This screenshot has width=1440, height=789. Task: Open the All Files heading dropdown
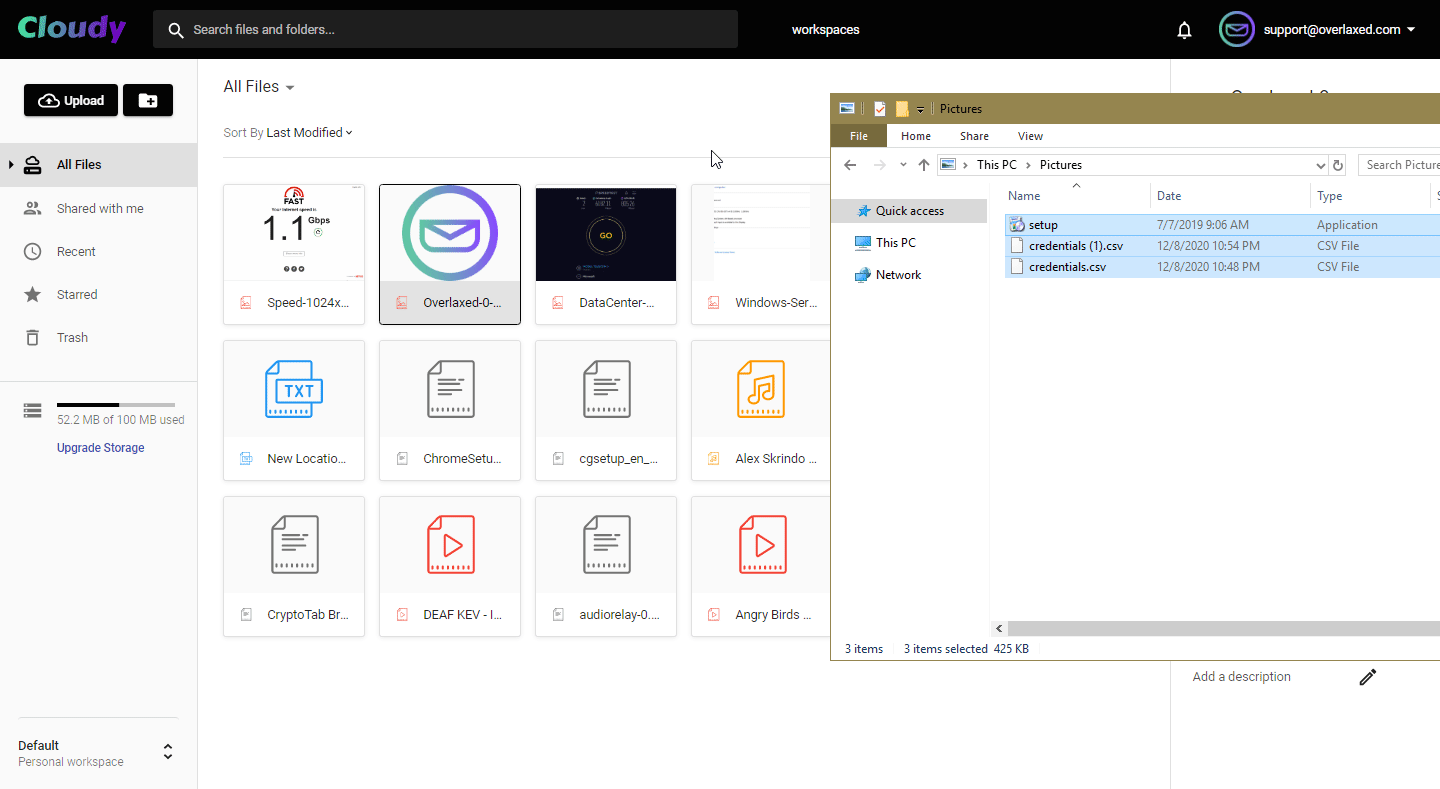coord(259,87)
